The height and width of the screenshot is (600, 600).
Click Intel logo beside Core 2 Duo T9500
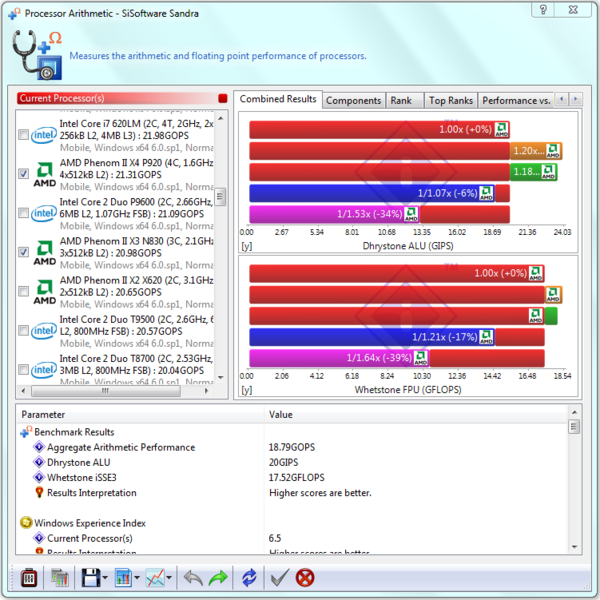click(x=43, y=331)
